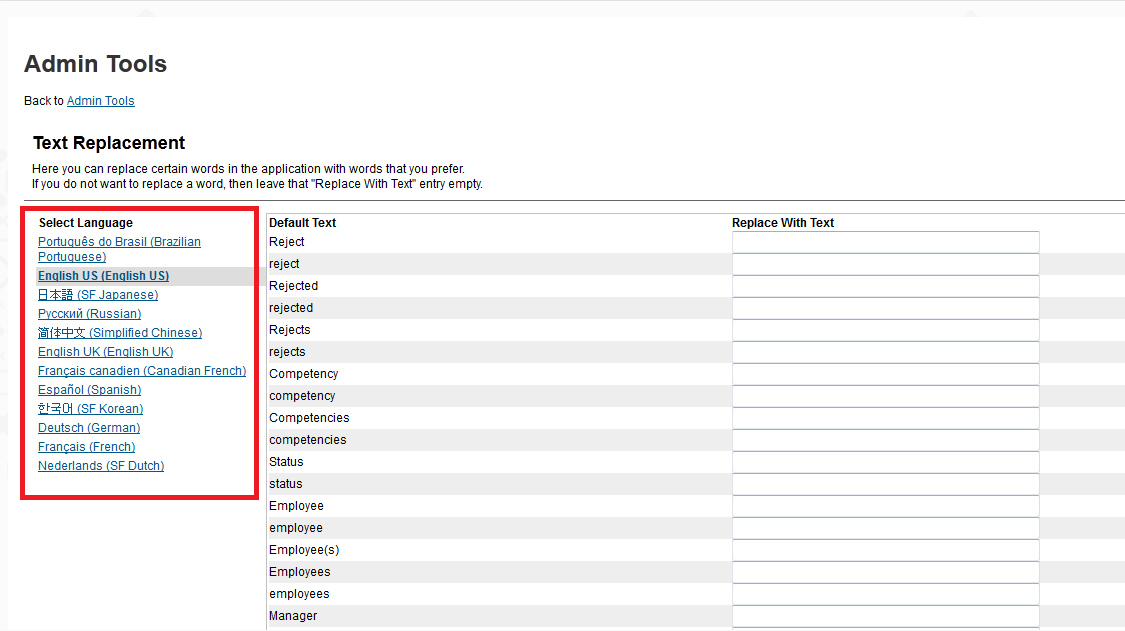Click the replace input for lowercase "employees"
This screenshot has width=1125, height=631.
[885, 594]
